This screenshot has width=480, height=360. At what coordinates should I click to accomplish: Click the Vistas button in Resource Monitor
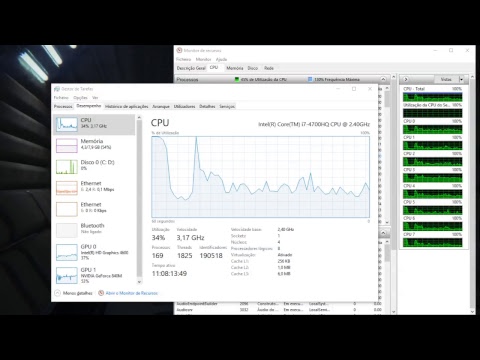click(446, 79)
